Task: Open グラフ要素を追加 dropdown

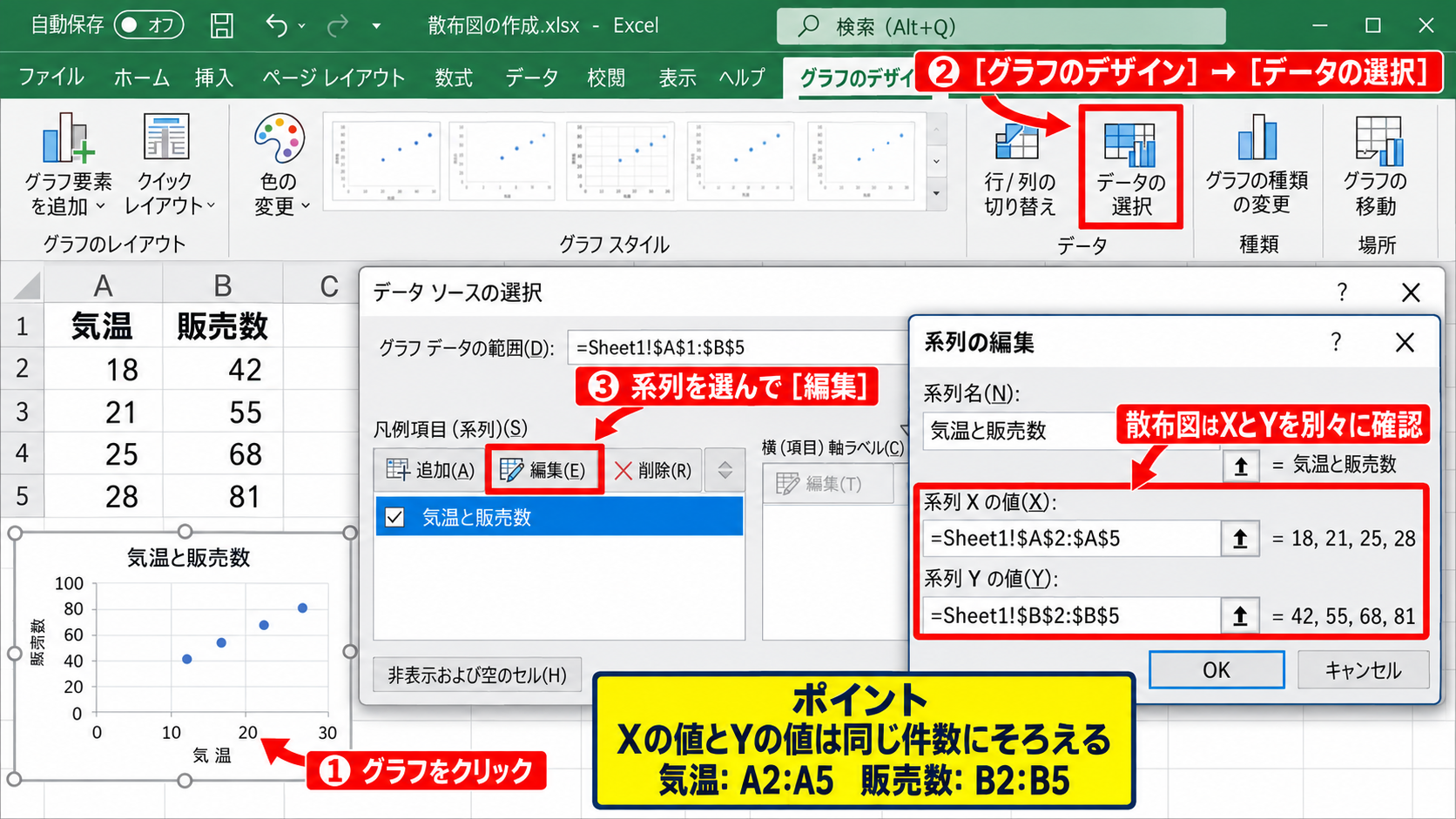Action: pyautogui.click(x=68, y=165)
